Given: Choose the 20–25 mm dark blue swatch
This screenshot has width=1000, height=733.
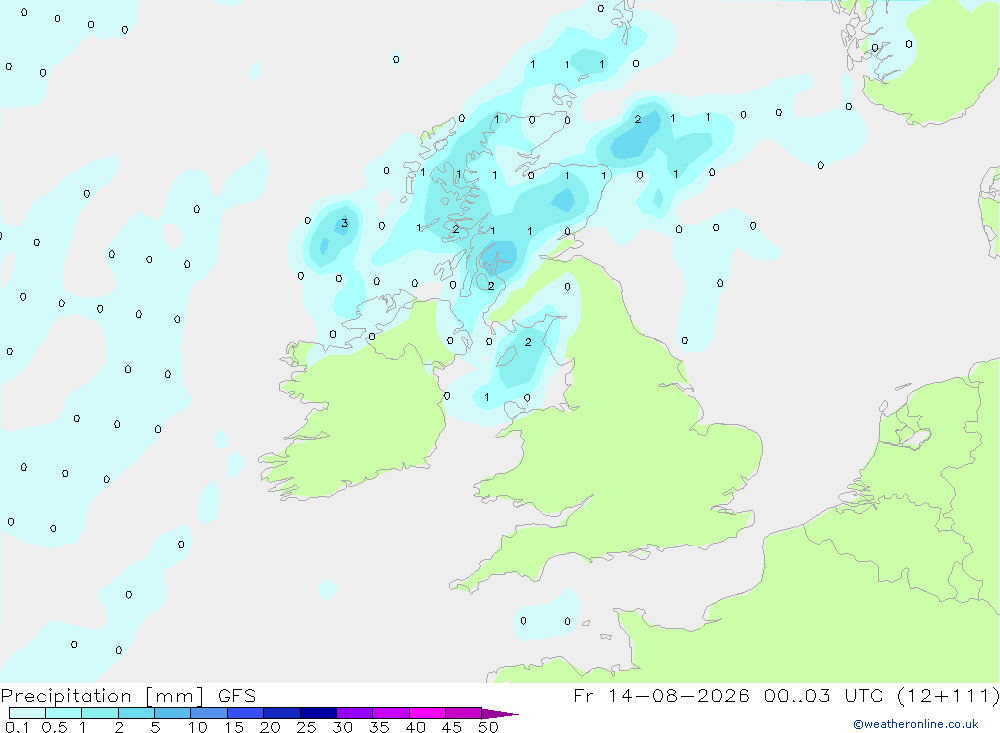Looking at the screenshot, I should (x=282, y=713).
